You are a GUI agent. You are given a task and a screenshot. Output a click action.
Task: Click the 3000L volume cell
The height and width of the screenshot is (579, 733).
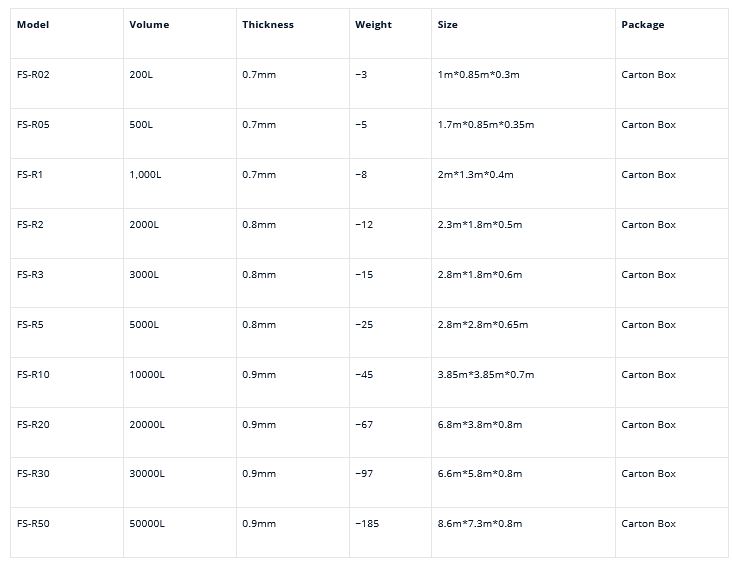coord(144,275)
